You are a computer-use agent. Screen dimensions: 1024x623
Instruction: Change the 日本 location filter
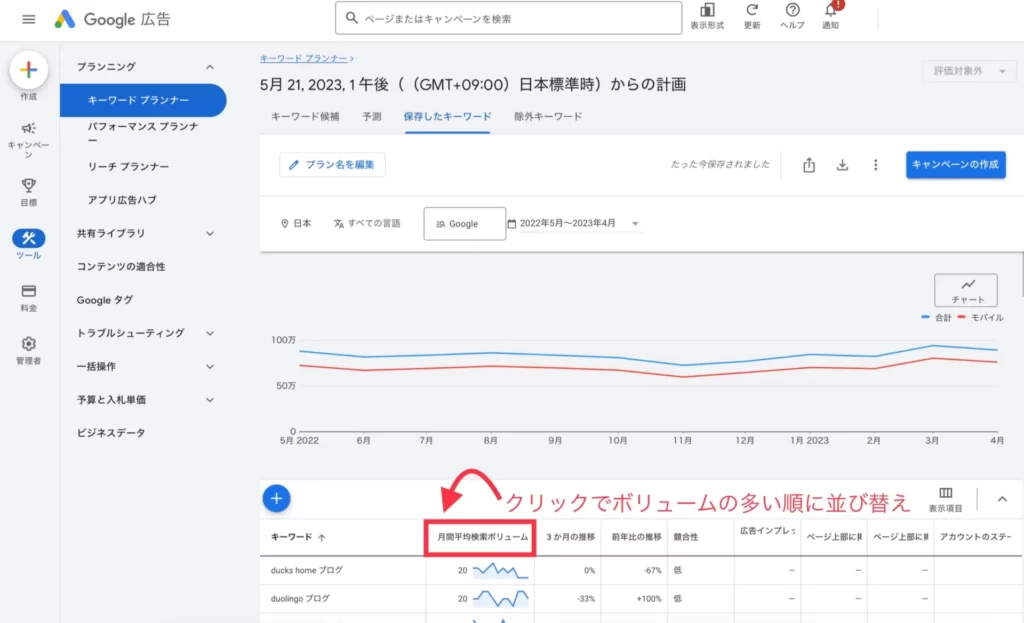coord(296,223)
